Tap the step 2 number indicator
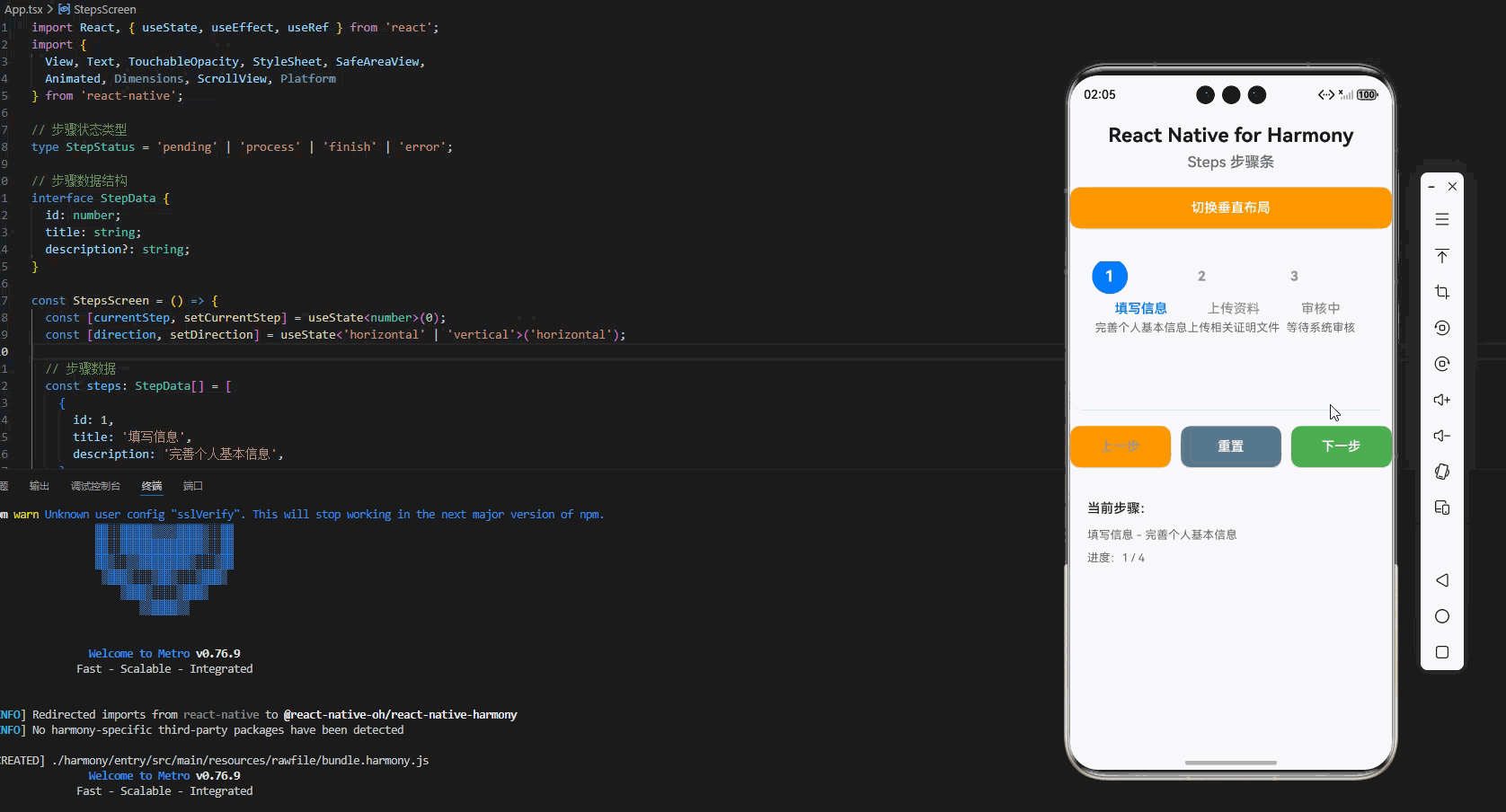The height and width of the screenshot is (812, 1506). click(x=1201, y=276)
